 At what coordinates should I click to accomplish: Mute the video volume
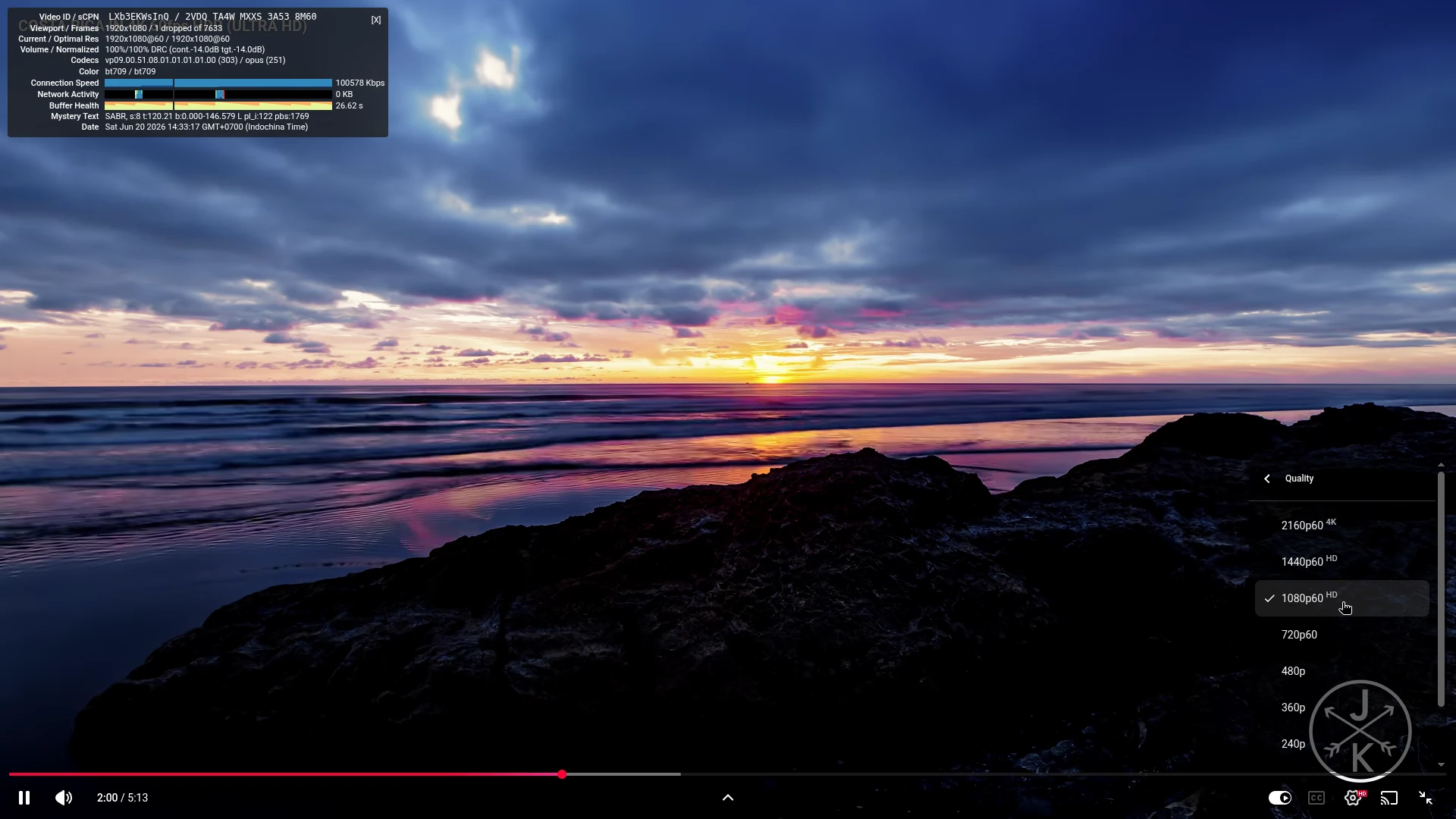(x=64, y=798)
